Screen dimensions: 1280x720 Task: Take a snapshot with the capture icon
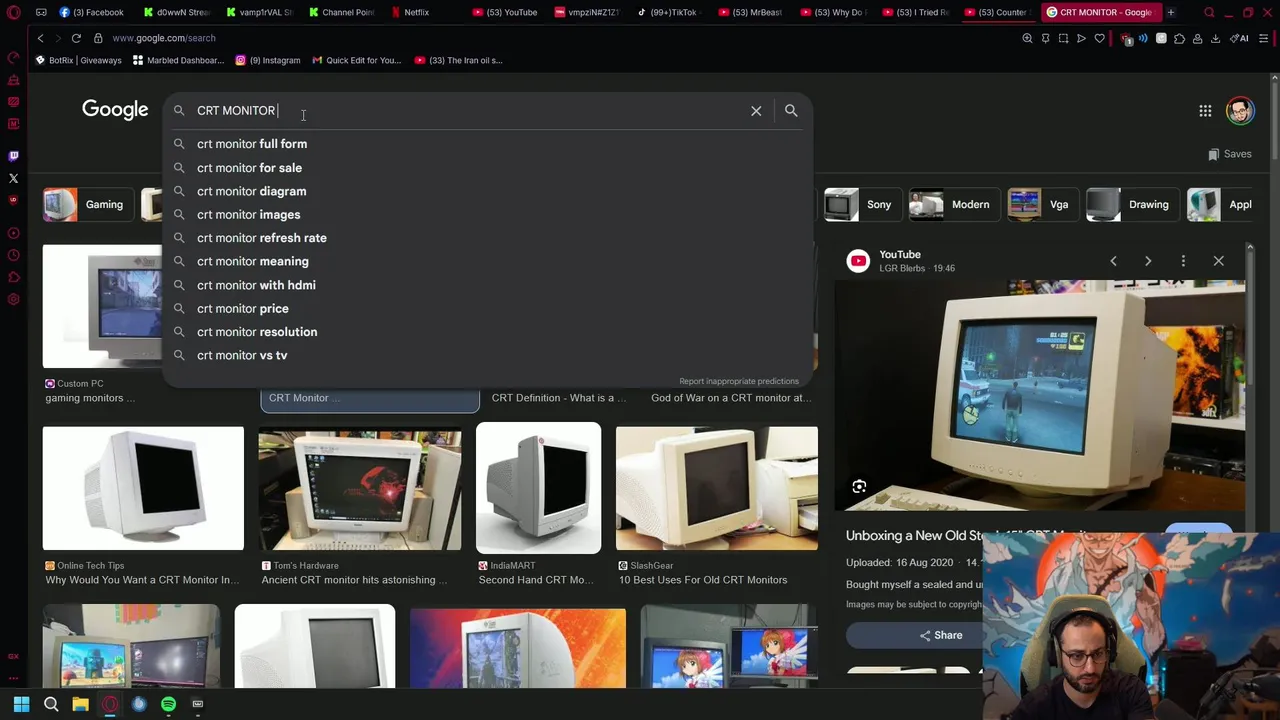[x=1063, y=38]
